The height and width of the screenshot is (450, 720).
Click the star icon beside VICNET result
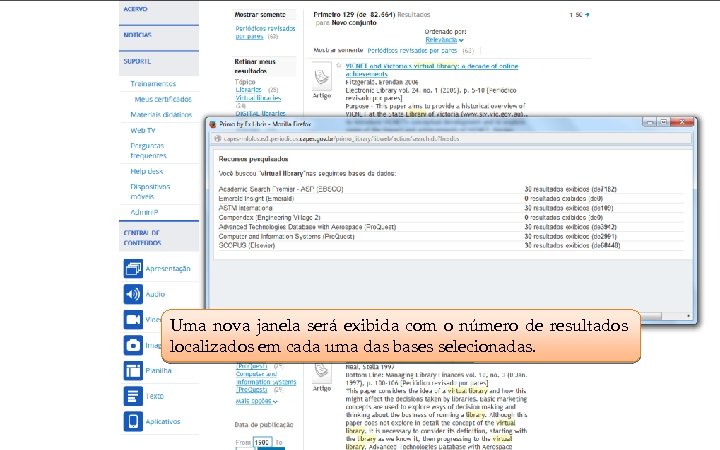[x=339, y=66]
